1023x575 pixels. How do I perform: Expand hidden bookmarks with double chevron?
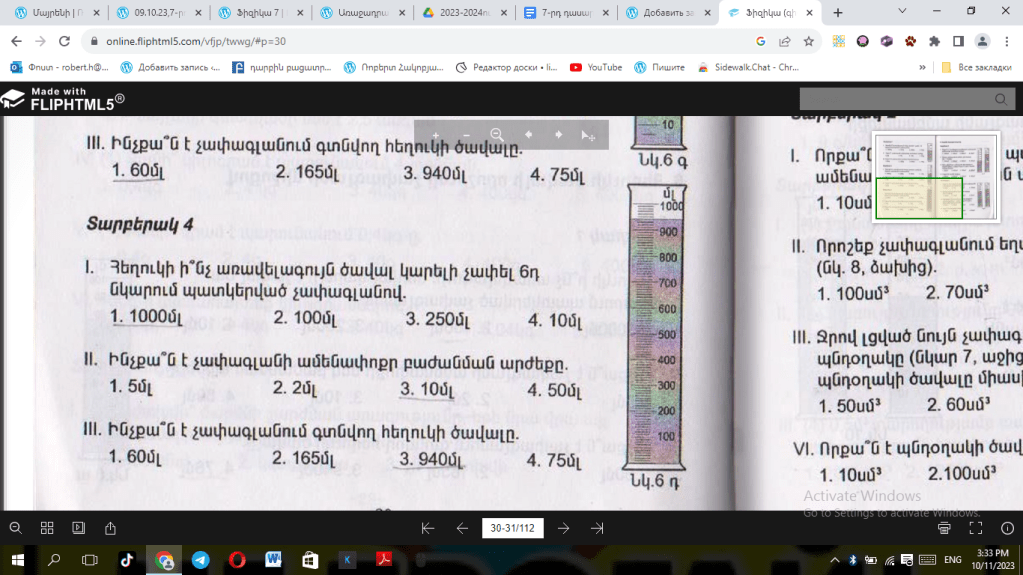pos(922,67)
